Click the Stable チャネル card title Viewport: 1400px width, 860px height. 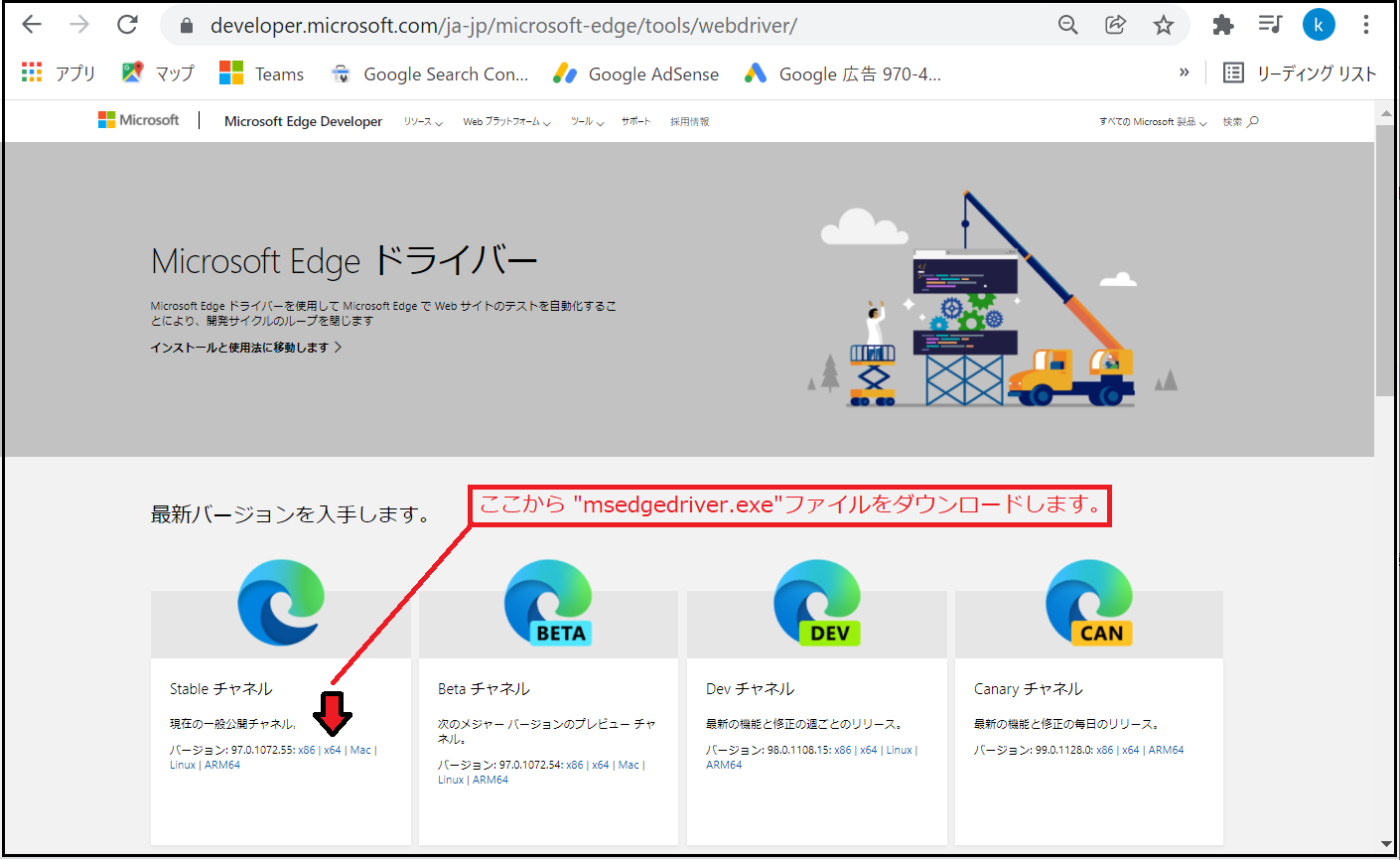click(x=220, y=688)
